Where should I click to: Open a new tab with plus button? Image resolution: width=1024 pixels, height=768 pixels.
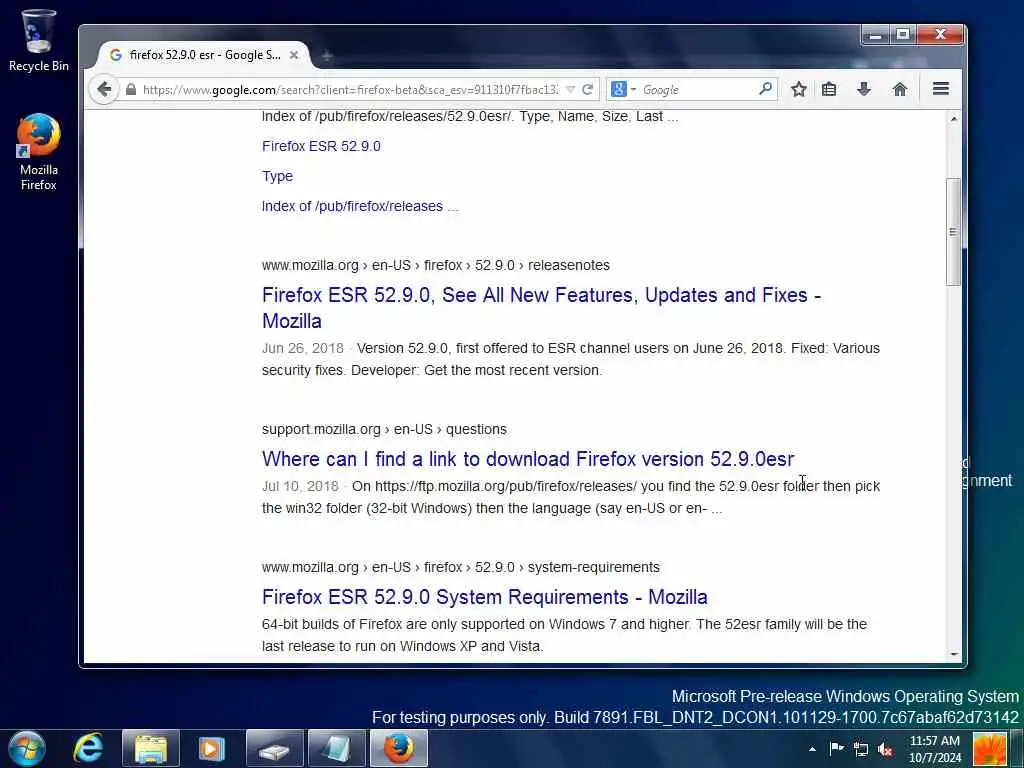click(x=327, y=56)
